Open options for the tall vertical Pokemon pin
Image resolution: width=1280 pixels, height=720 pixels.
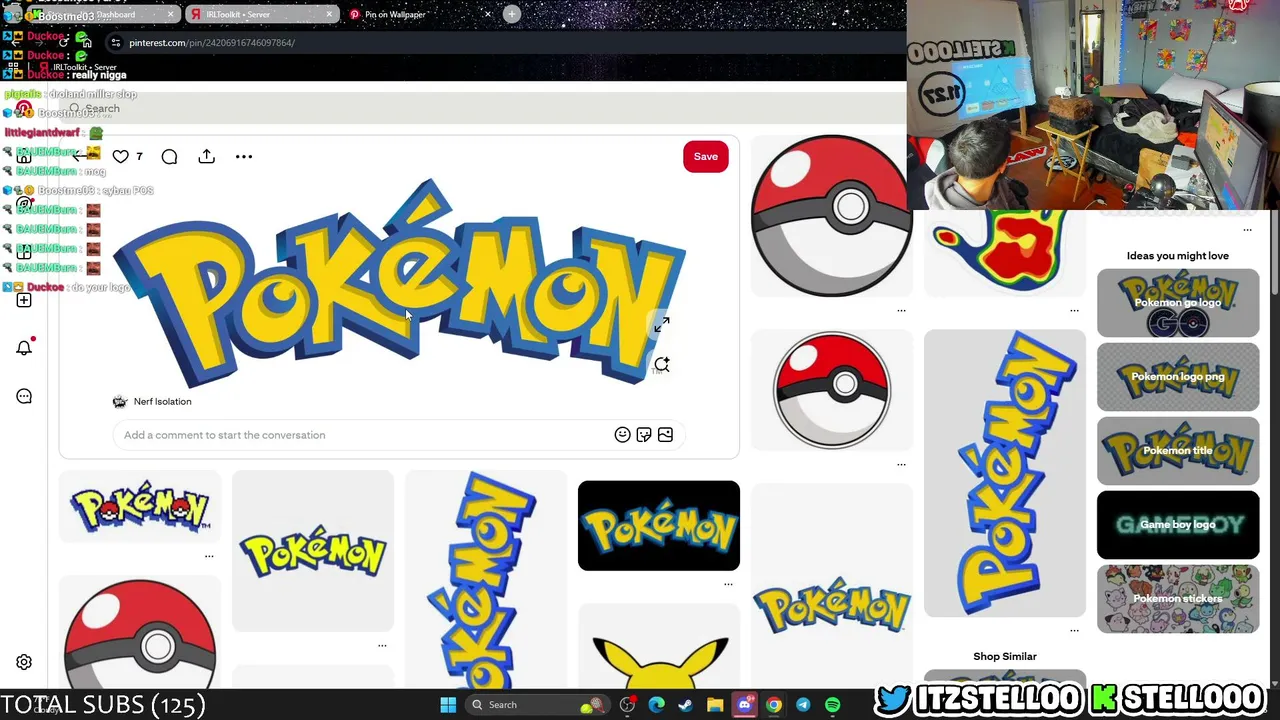point(1074,630)
